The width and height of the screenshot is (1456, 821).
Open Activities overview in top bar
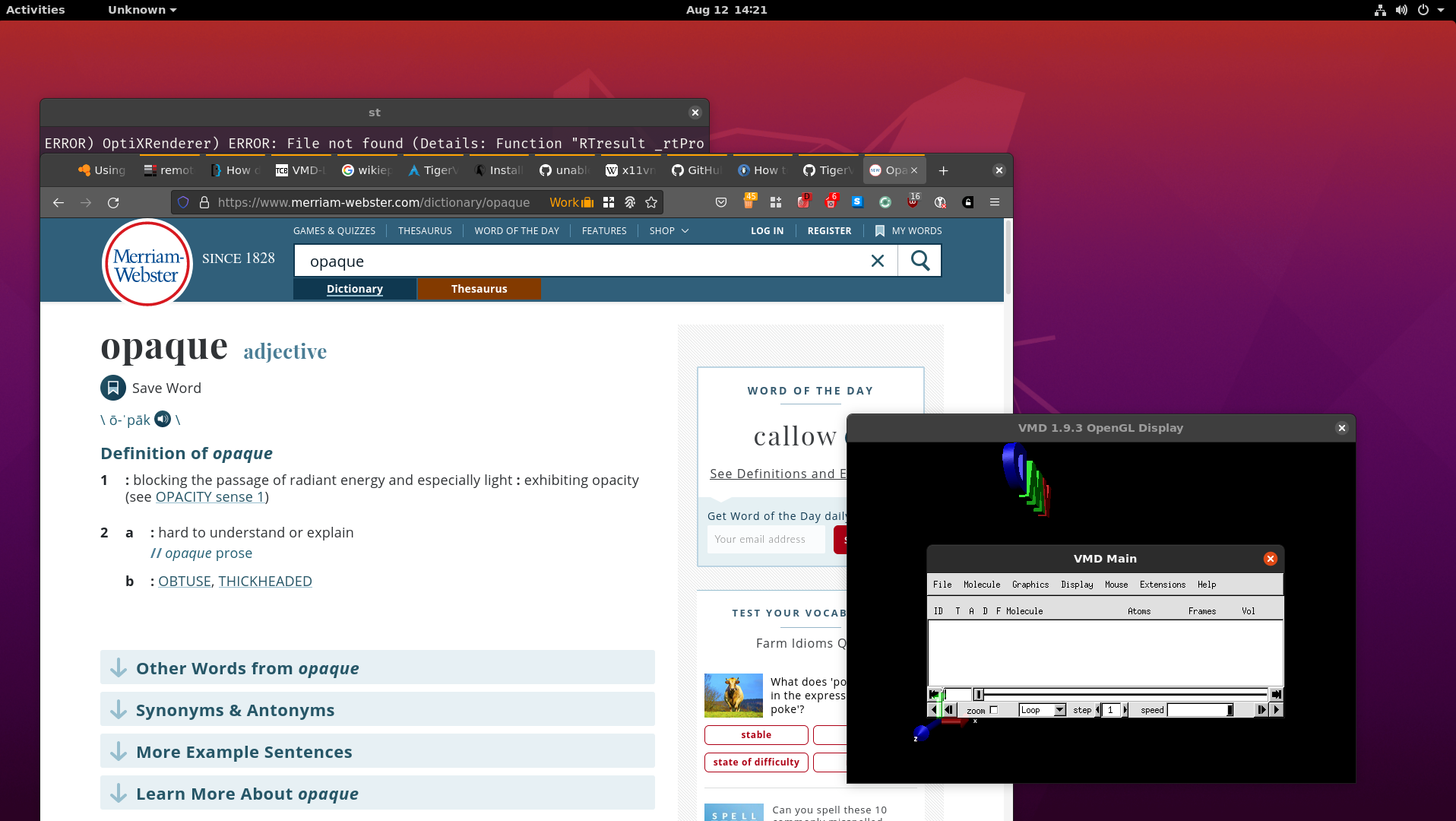(36, 10)
